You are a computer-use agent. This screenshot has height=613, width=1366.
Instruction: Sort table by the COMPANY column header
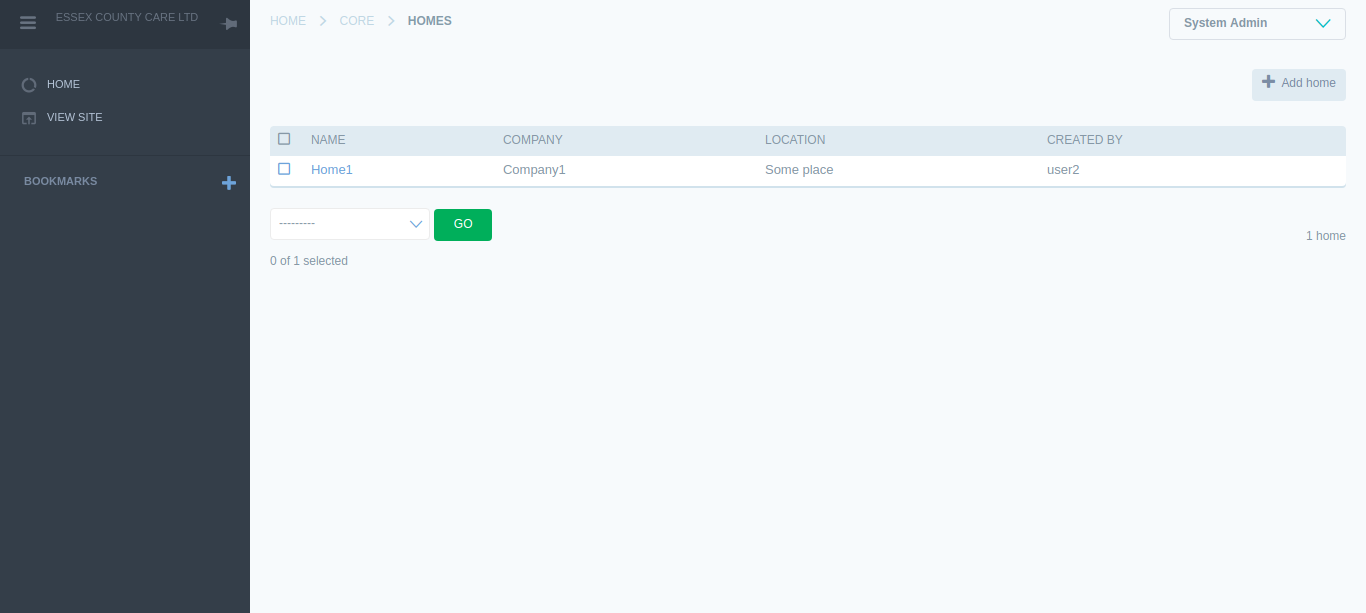click(x=532, y=140)
